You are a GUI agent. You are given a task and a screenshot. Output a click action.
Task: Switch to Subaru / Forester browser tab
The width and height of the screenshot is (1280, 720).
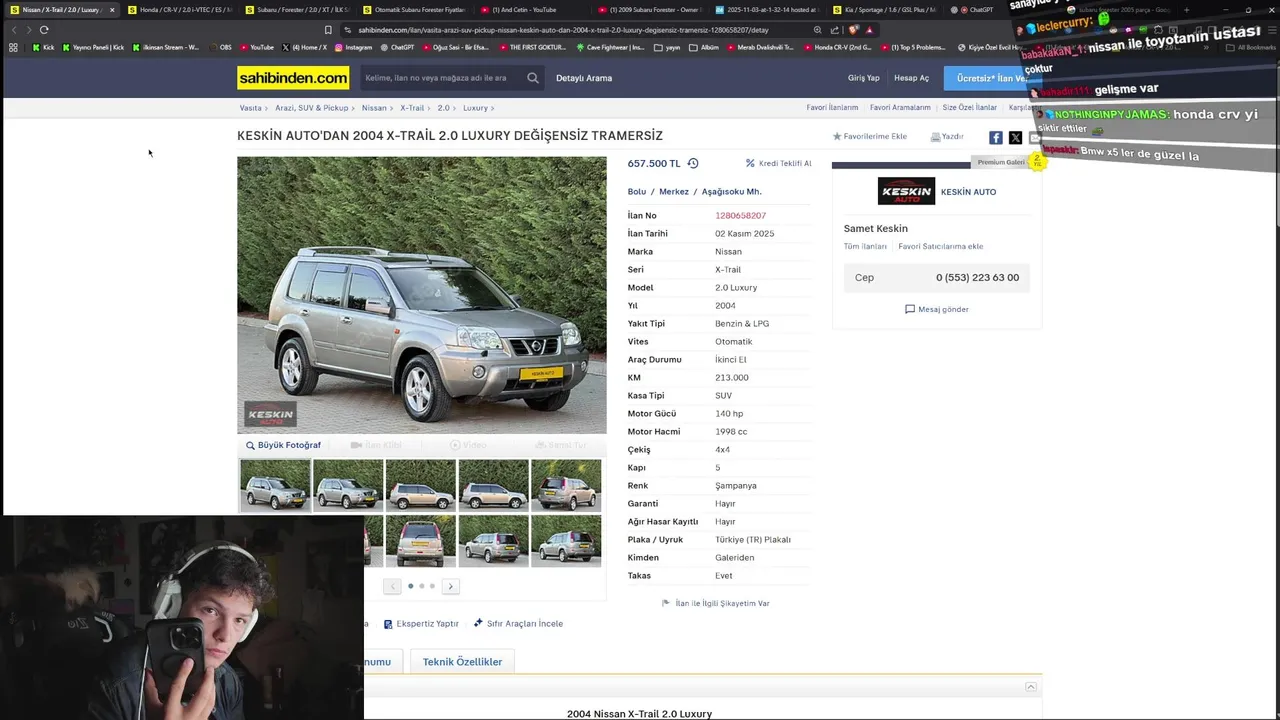[x=297, y=10]
